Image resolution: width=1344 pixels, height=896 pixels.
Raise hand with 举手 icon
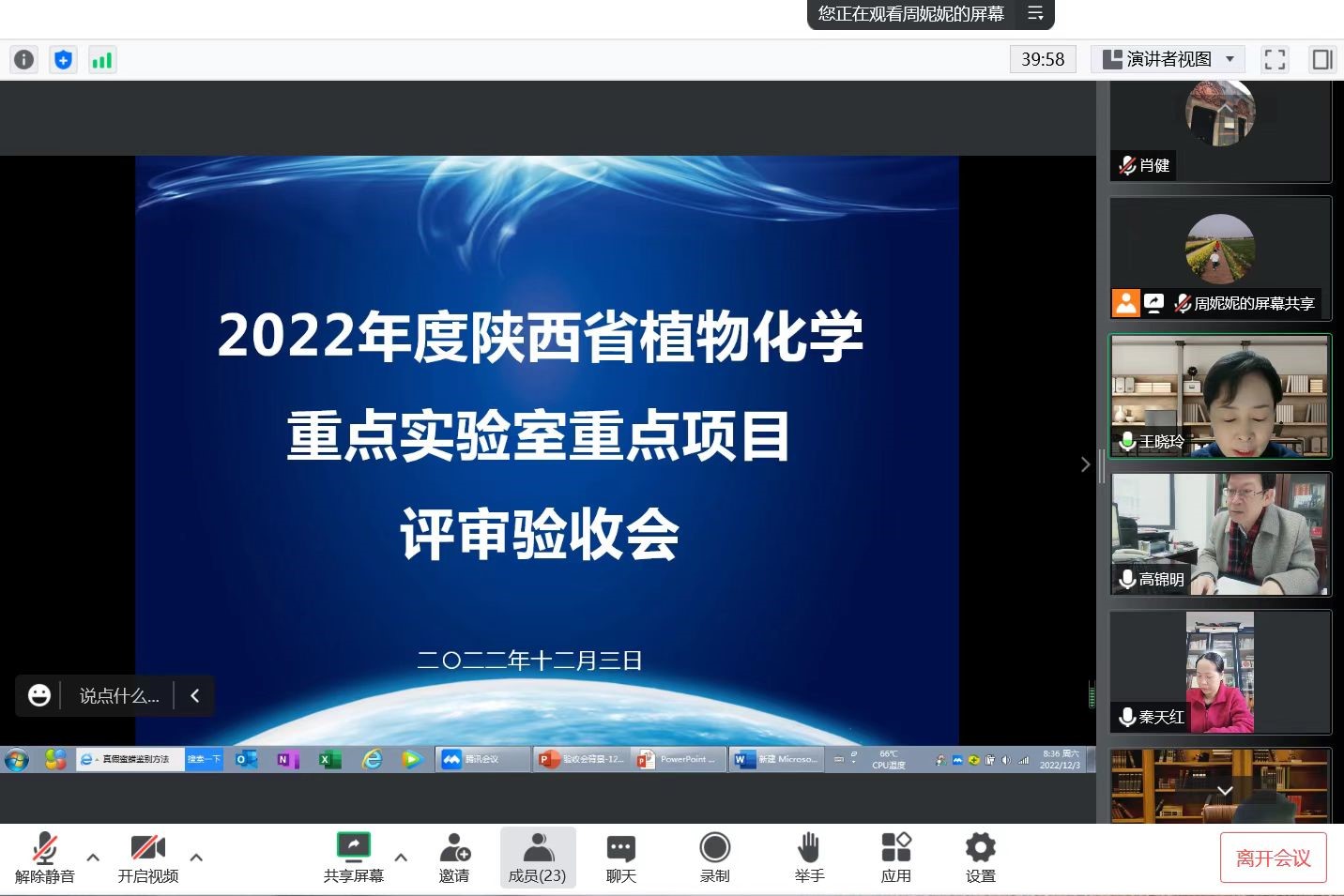click(x=808, y=858)
